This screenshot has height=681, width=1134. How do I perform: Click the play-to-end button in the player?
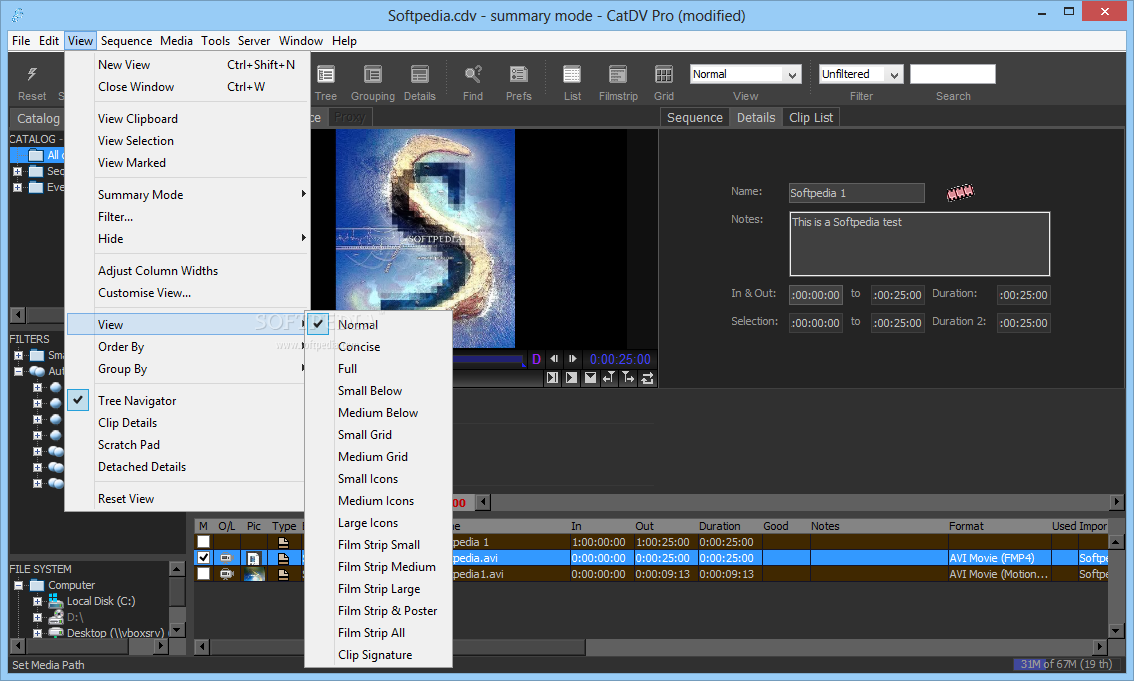(x=553, y=377)
